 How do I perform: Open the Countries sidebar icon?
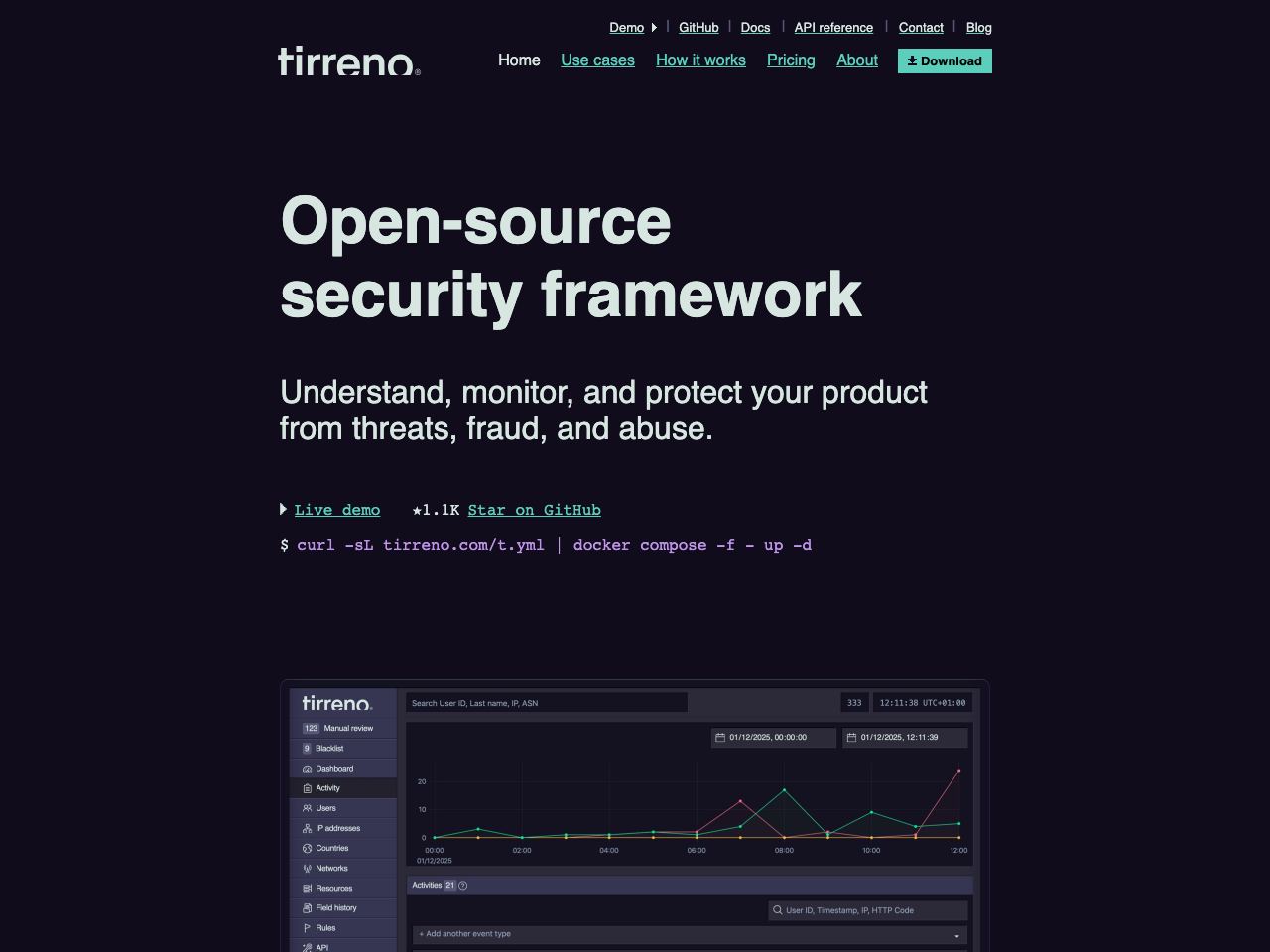[306, 848]
